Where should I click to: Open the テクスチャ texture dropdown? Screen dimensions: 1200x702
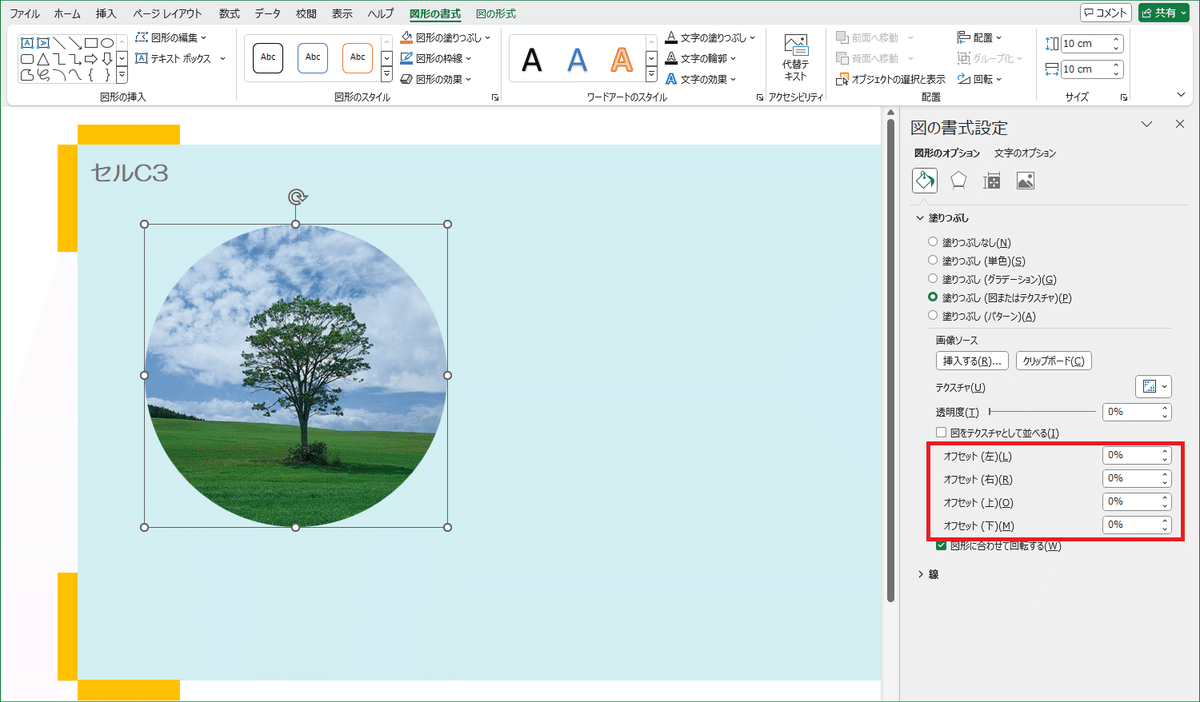click(x=1153, y=387)
